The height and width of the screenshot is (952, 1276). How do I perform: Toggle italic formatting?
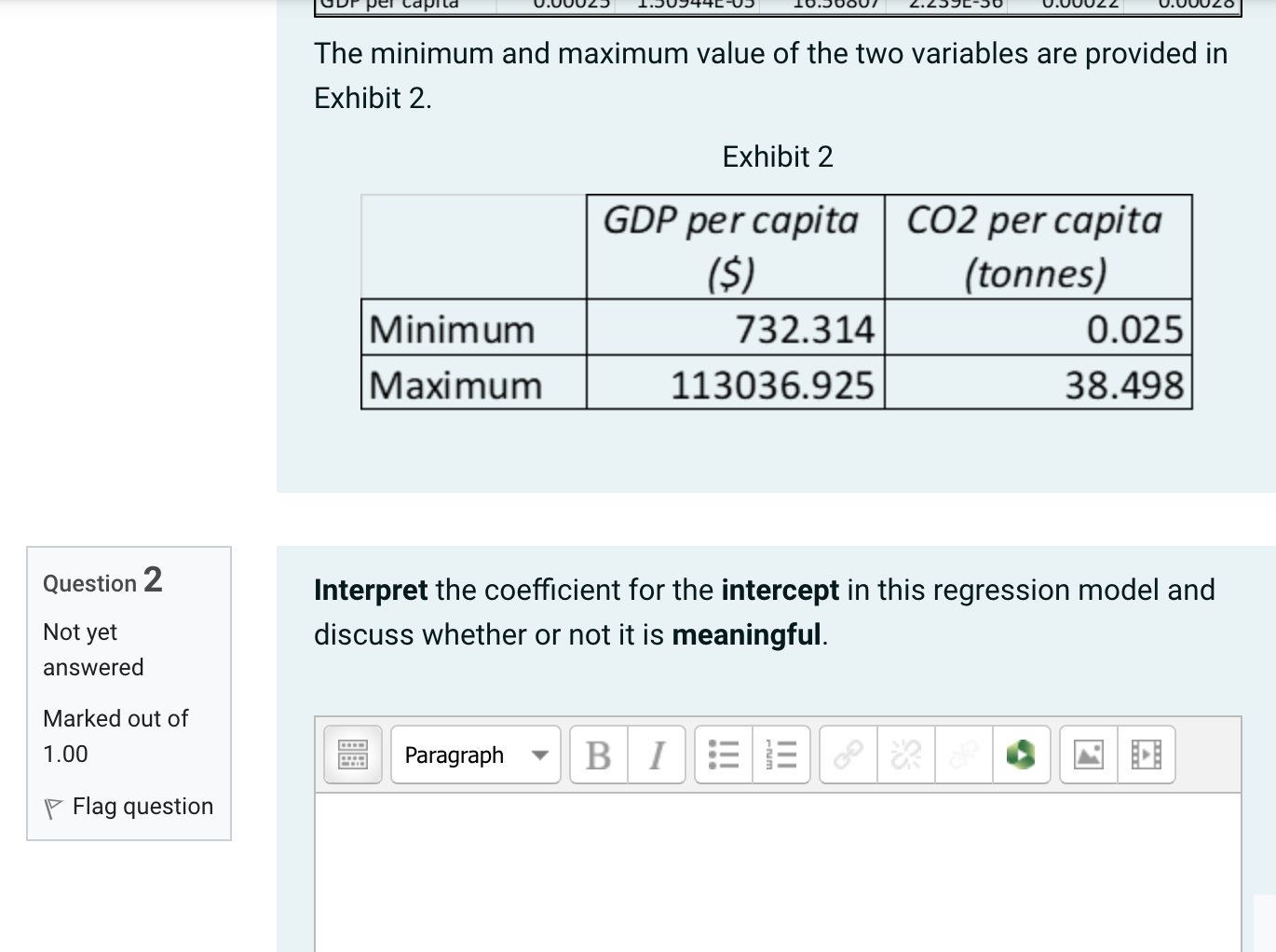pos(657,755)
